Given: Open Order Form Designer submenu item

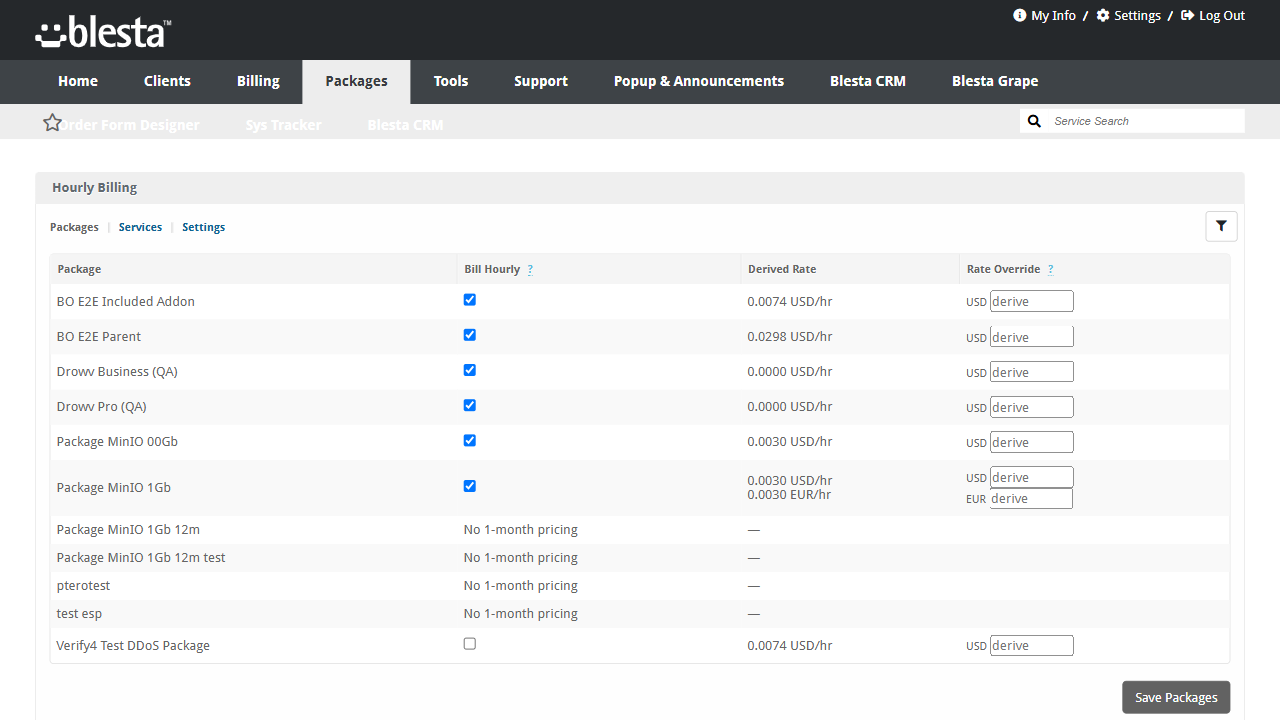Looking at the screenshot, I should pyautogui.click(x=131, y=125).
